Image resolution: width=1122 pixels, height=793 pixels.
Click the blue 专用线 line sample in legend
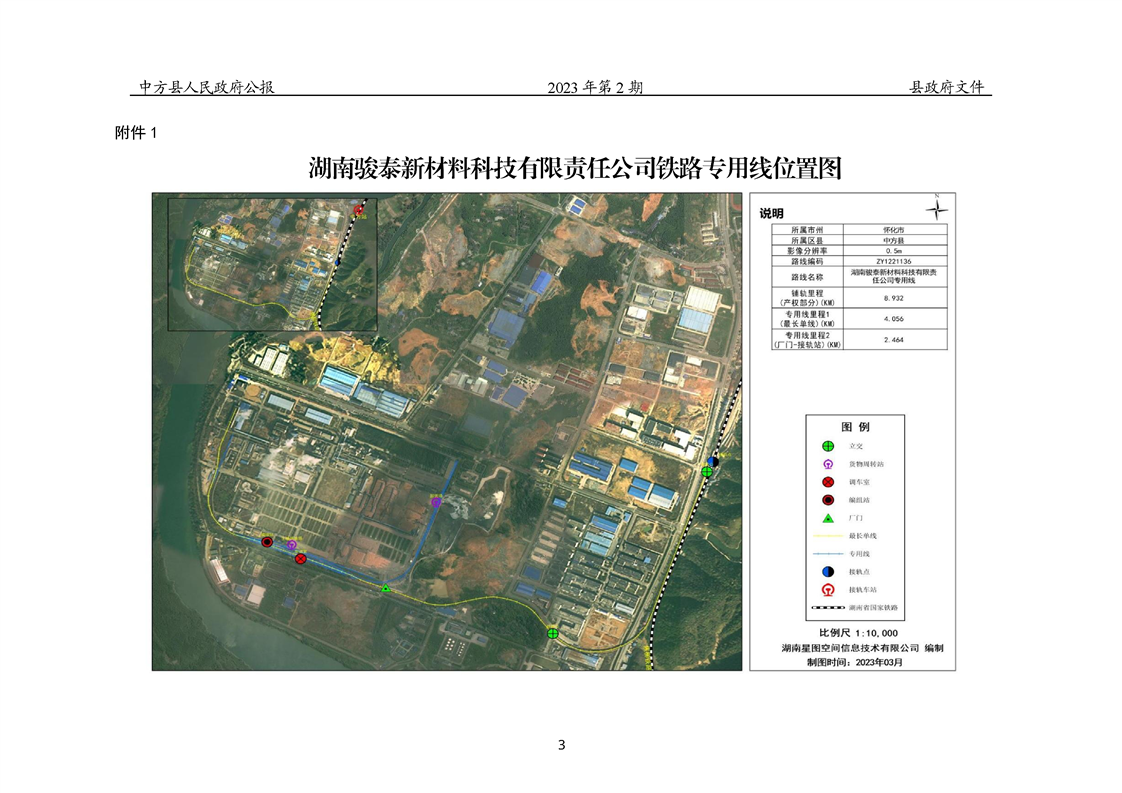[x=828, y=553]
